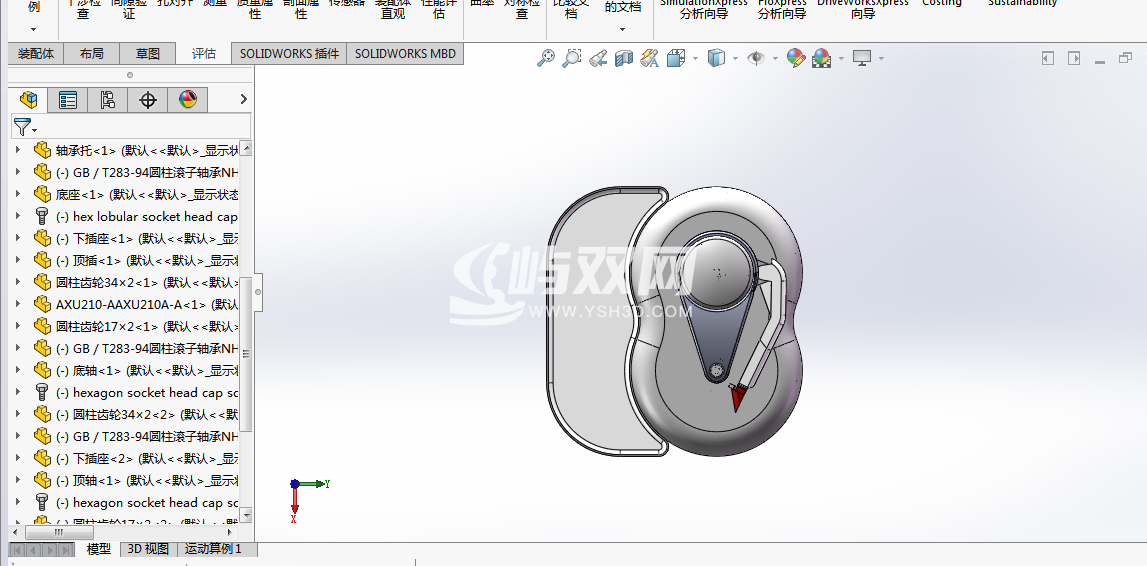Screen dimensions: 1147x566
Task: Click the 下插座<2> part icon
Action: (x=42, y=459)
